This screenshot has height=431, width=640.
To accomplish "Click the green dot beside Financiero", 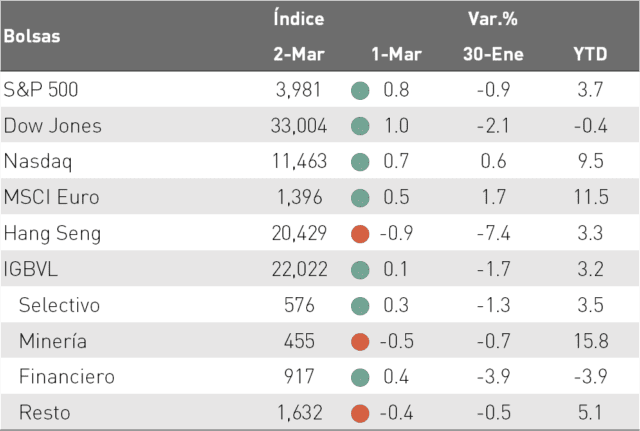I will tap(360, 378).
